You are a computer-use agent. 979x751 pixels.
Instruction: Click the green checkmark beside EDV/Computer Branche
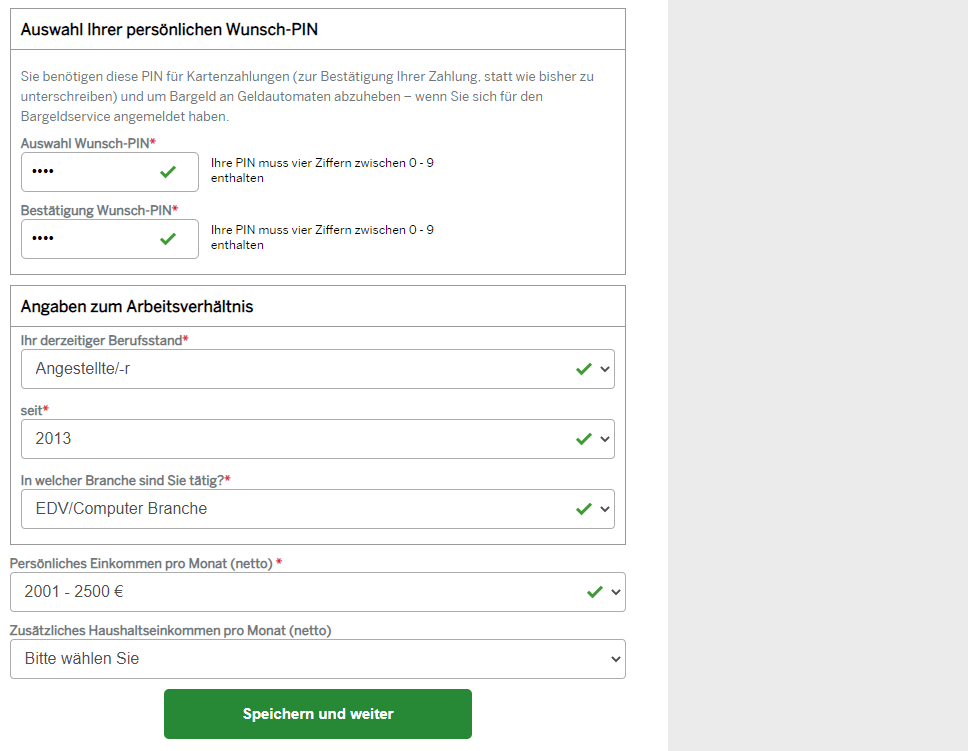click(584, 509)
